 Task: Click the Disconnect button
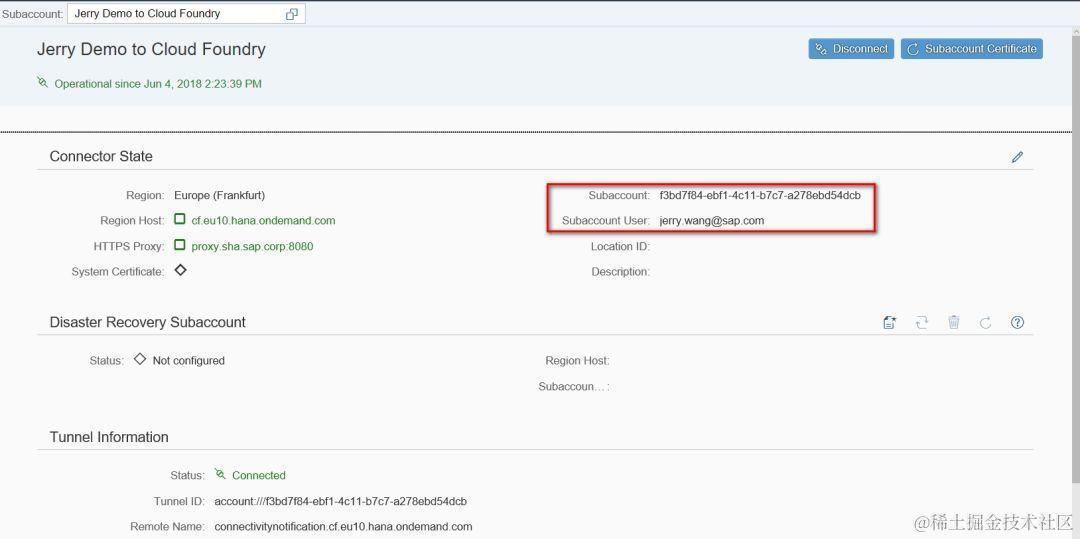tap(851, 49)
